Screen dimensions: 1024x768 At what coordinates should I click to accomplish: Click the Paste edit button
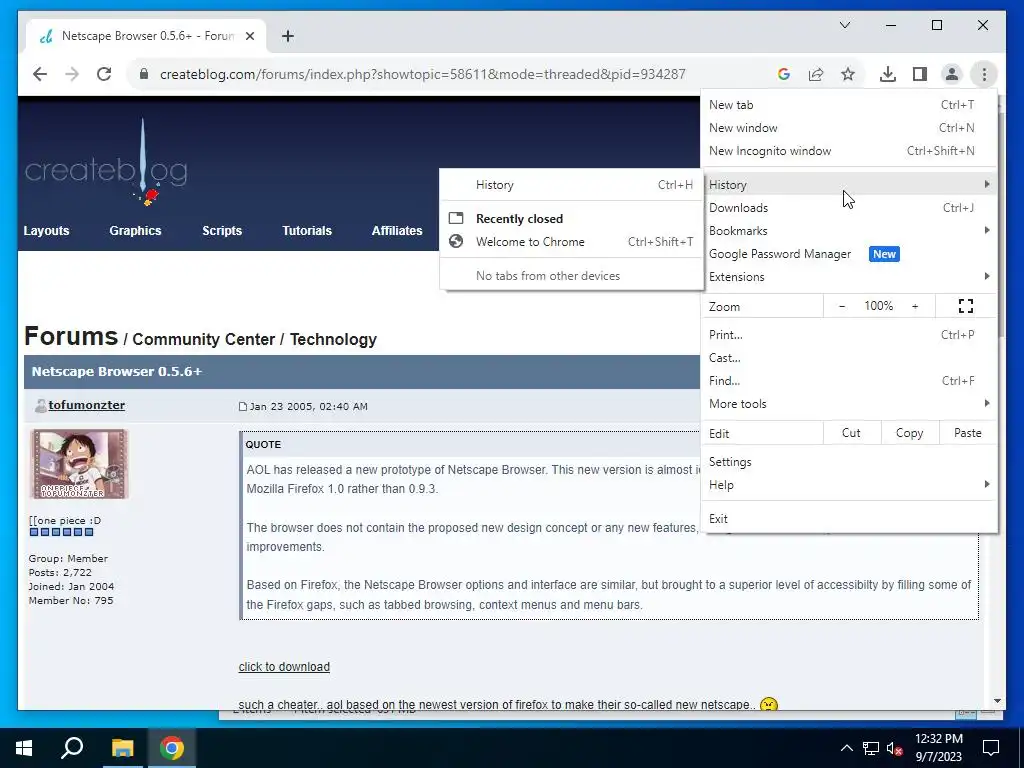click(x=967, y=433)
